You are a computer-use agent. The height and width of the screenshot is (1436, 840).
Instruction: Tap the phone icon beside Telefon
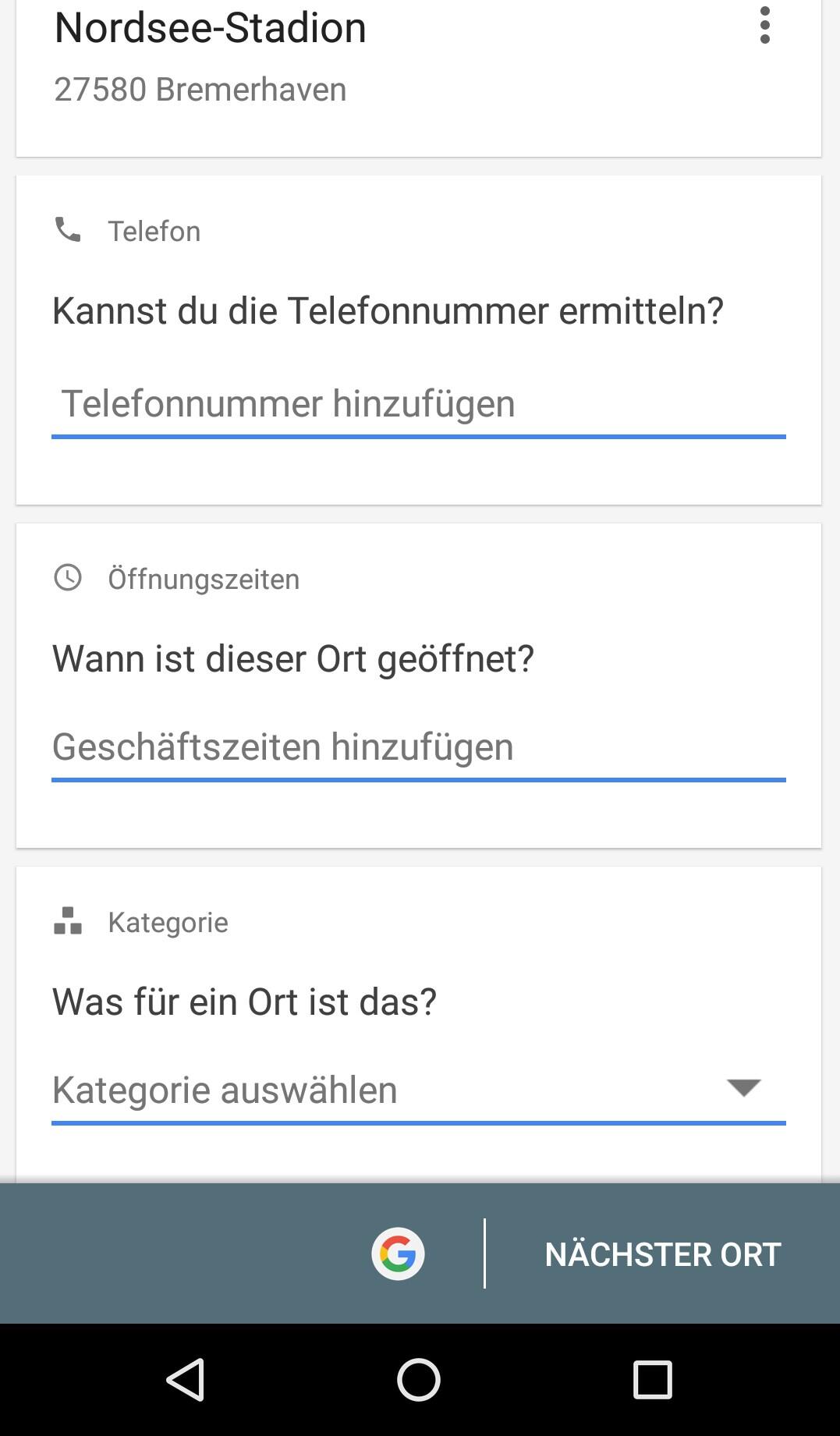point(68,230)
